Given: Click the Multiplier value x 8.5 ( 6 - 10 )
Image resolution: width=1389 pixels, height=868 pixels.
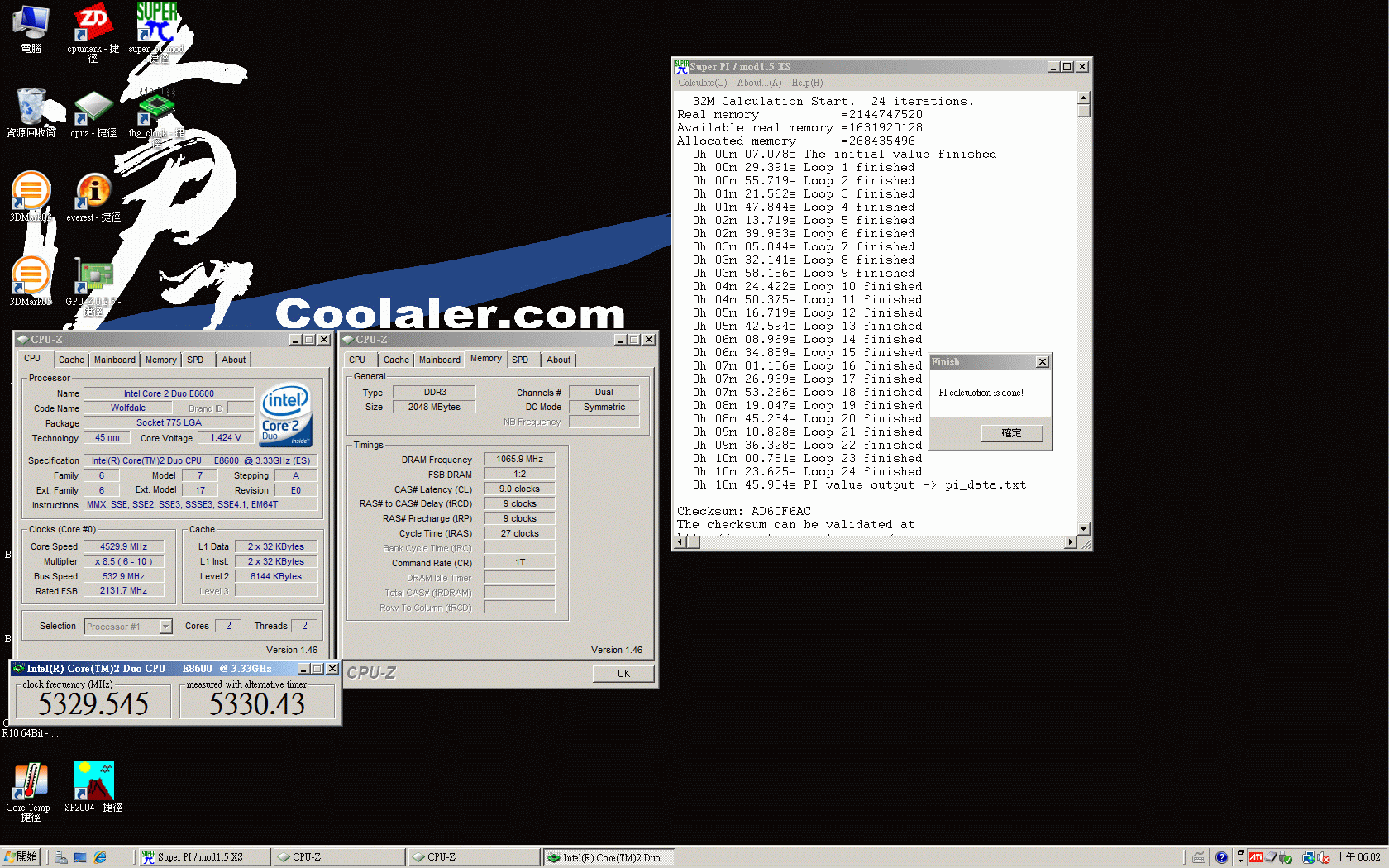Looking at the screenshot, I should pos(124,561).
